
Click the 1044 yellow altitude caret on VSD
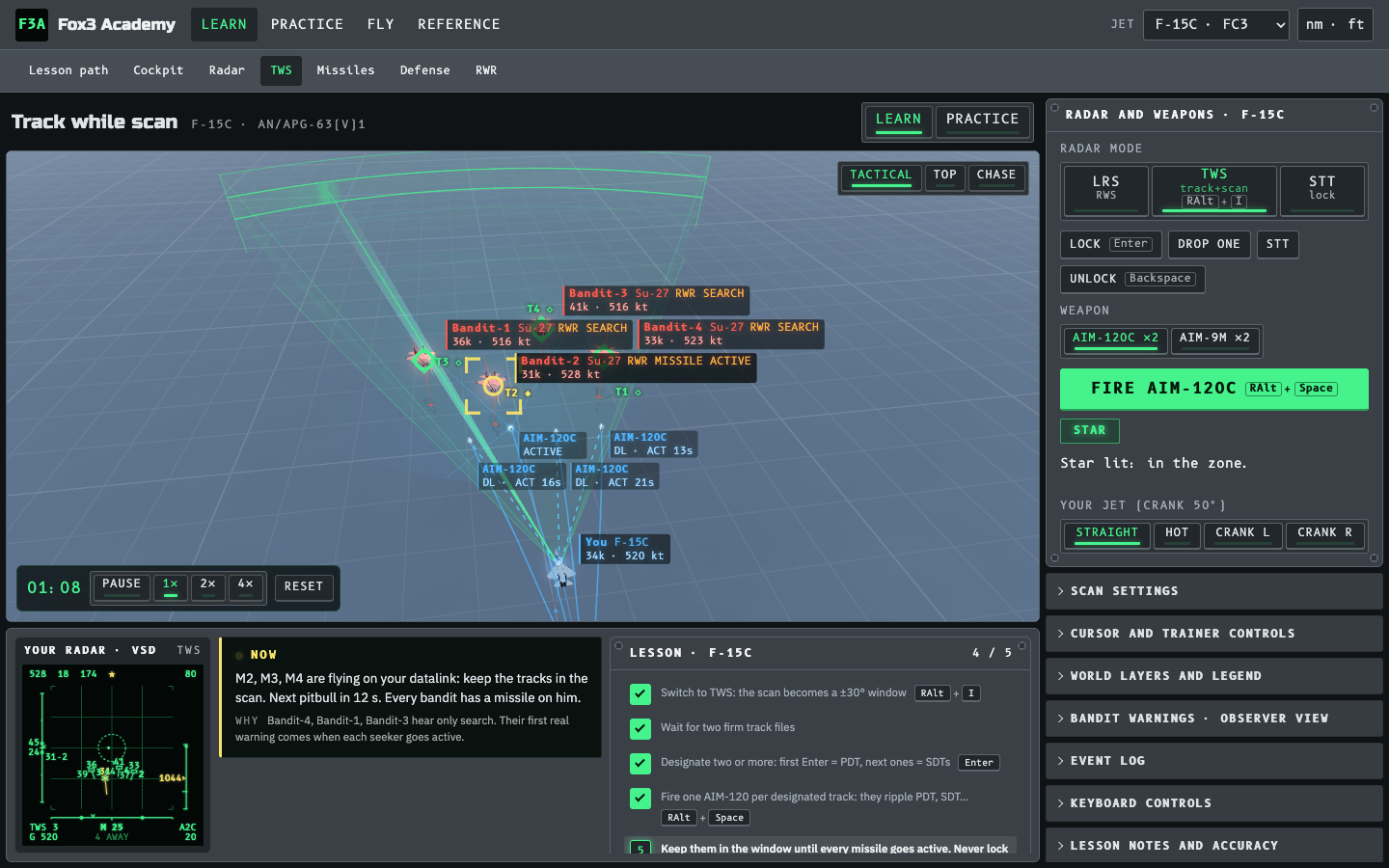(x=172, y=777)
